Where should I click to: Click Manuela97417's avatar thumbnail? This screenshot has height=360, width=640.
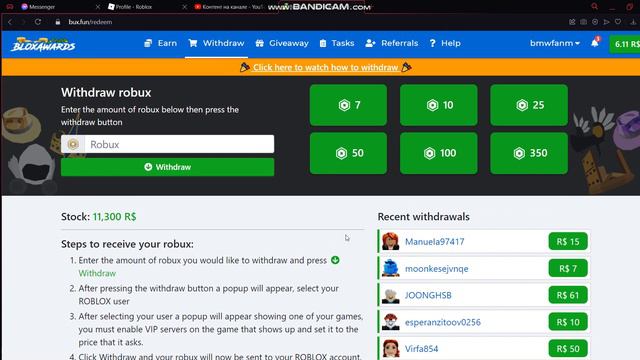coord(391,241)
